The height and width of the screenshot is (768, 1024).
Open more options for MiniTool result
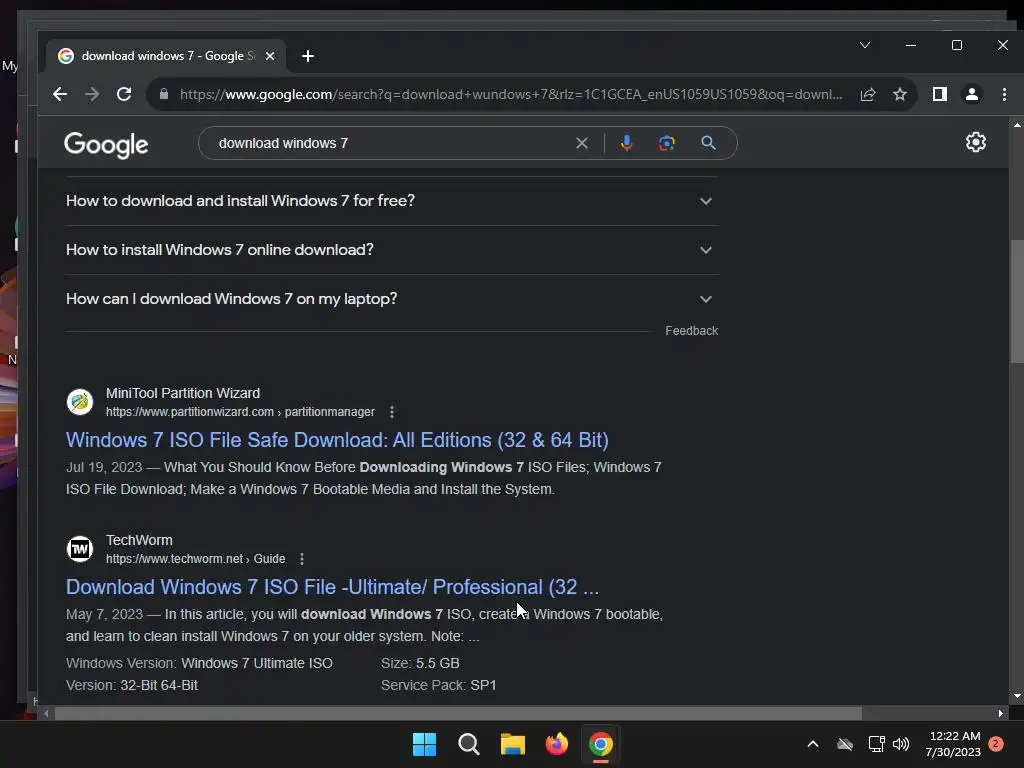coord(392,412)
